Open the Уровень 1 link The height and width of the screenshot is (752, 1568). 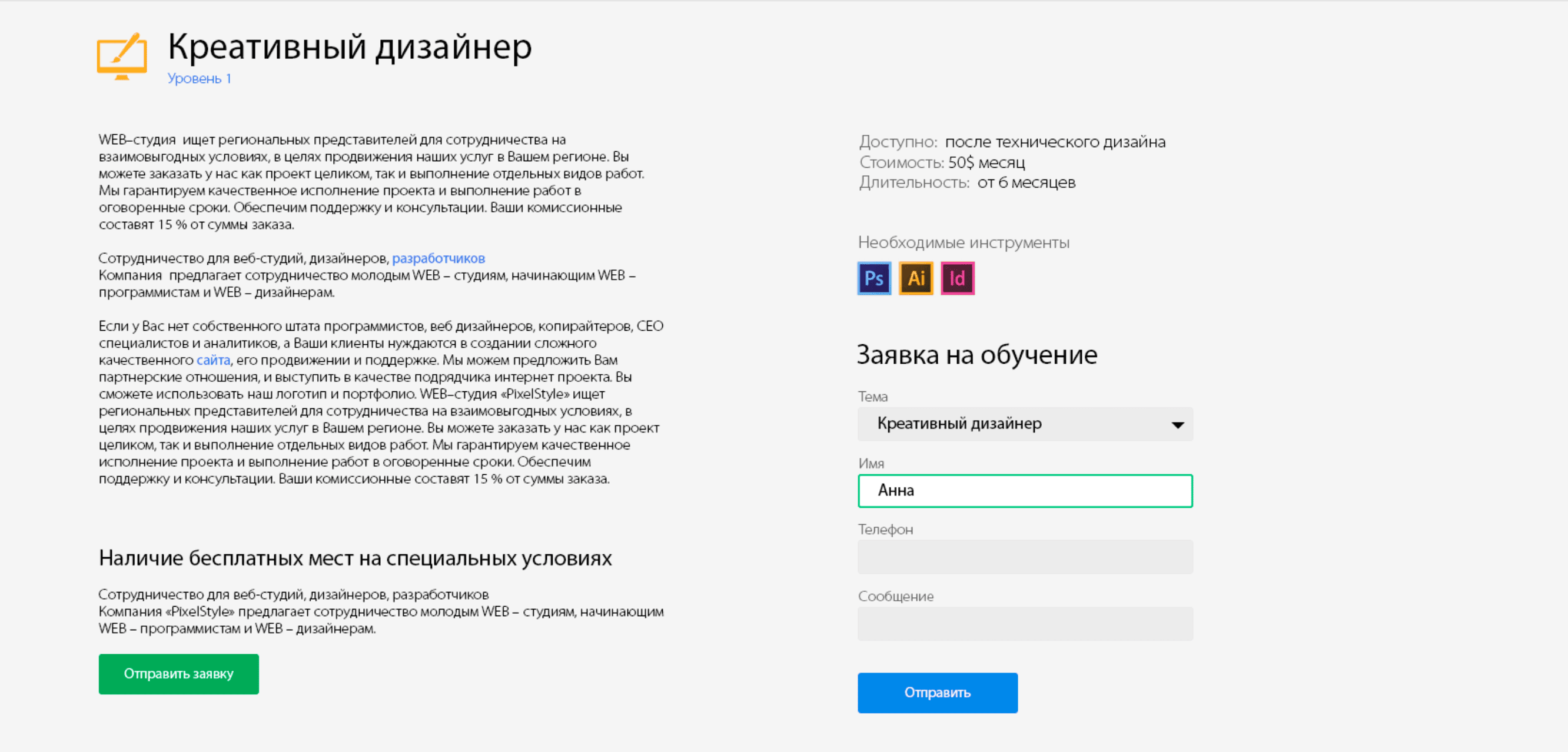(x=199, y=78)
